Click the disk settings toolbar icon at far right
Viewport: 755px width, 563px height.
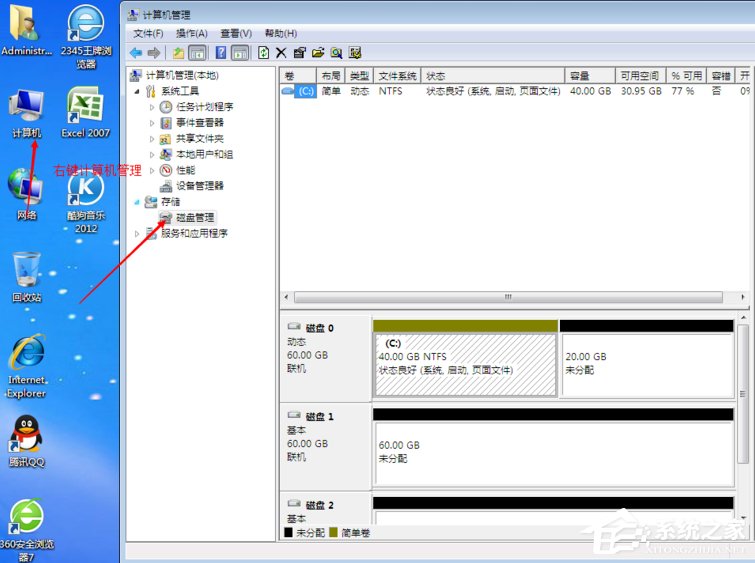[x=355, y=52]
